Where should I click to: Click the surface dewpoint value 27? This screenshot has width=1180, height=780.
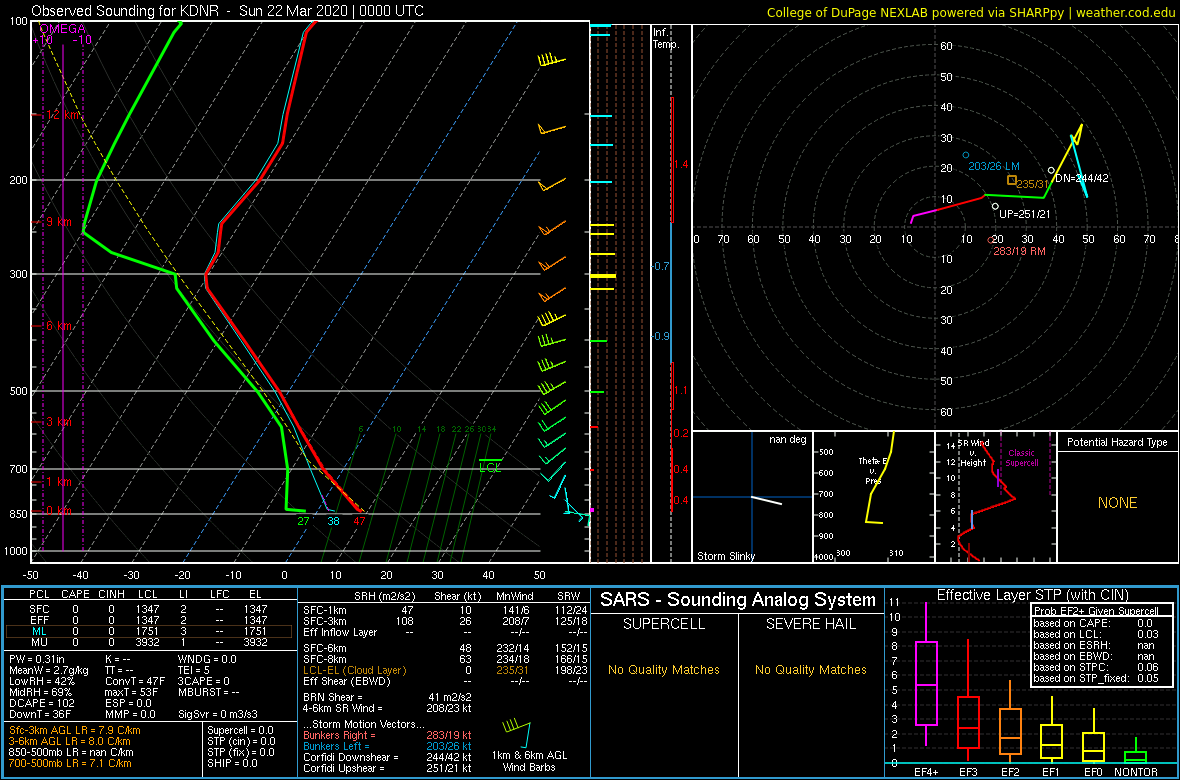pos(303,520)
